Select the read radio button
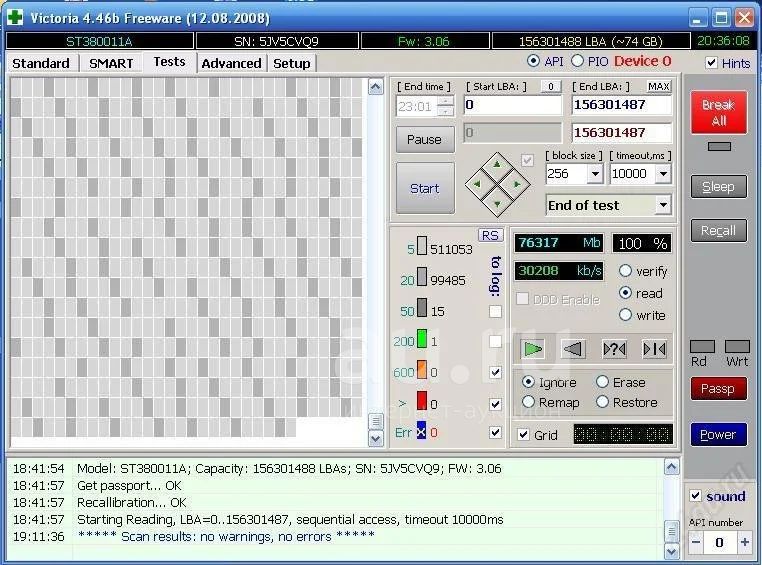 [x=625, y=292]
